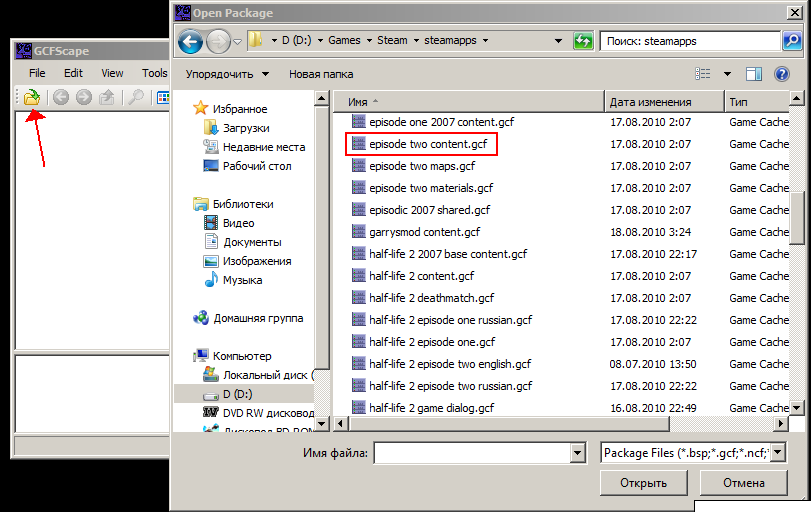Click the Новая папка button
Screen dimensions: 811x512
(321, 74)
